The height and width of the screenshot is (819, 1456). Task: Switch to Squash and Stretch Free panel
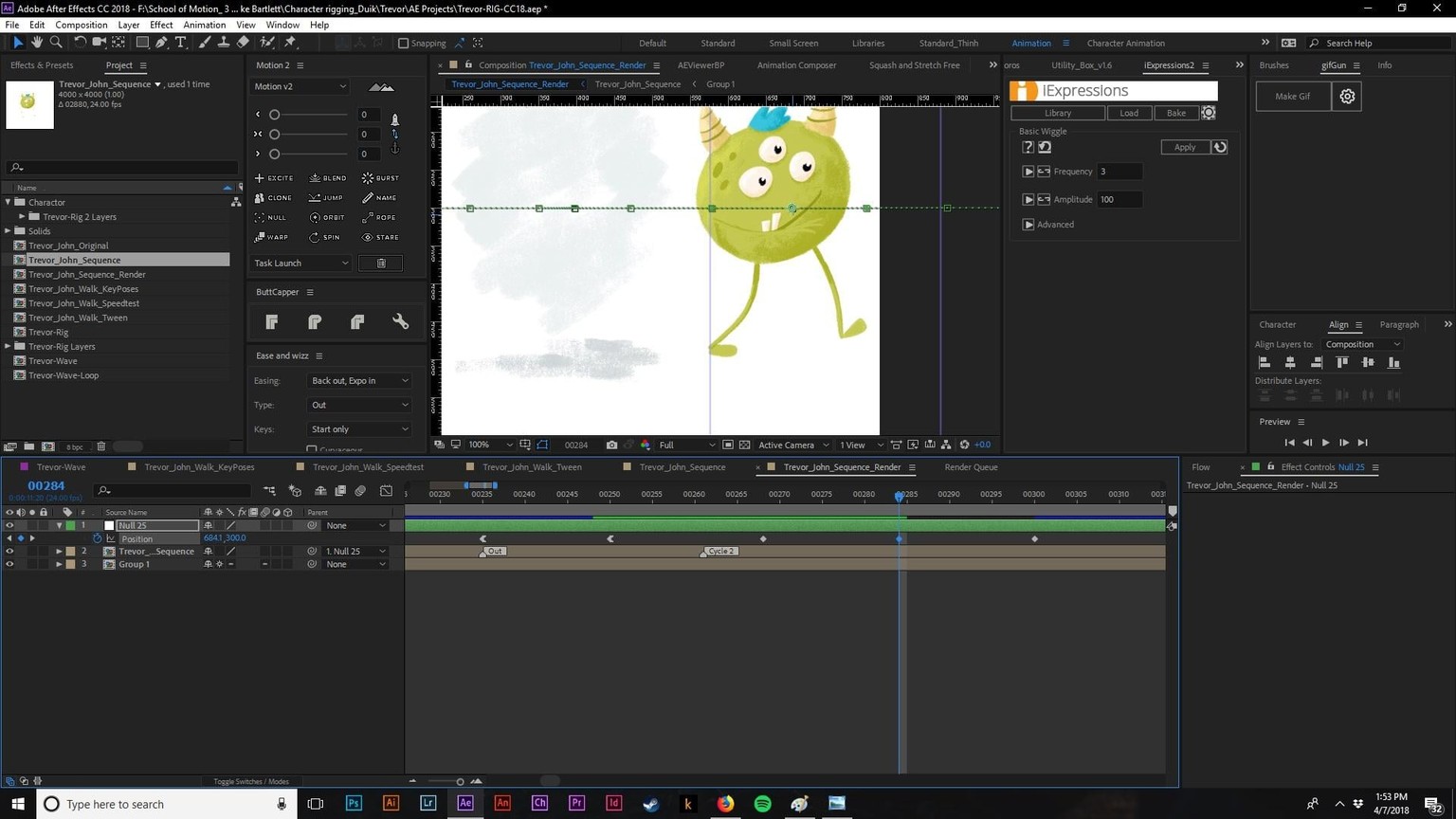tap(914, 65)
